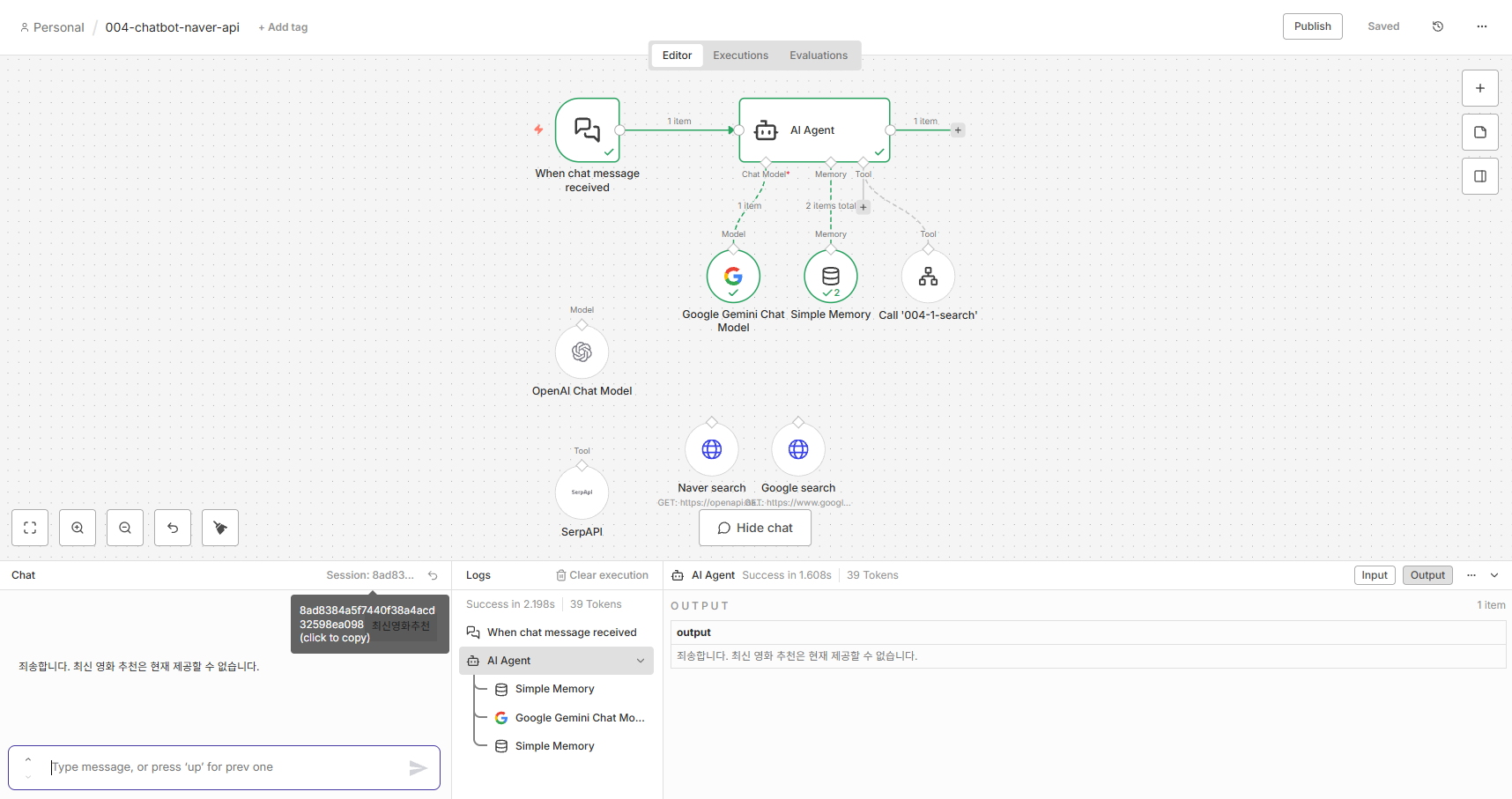This screenshot has height=799, width=1512.
Task: Switch output view to Input
Action: pyautogui.click(x=1375, y=575)
